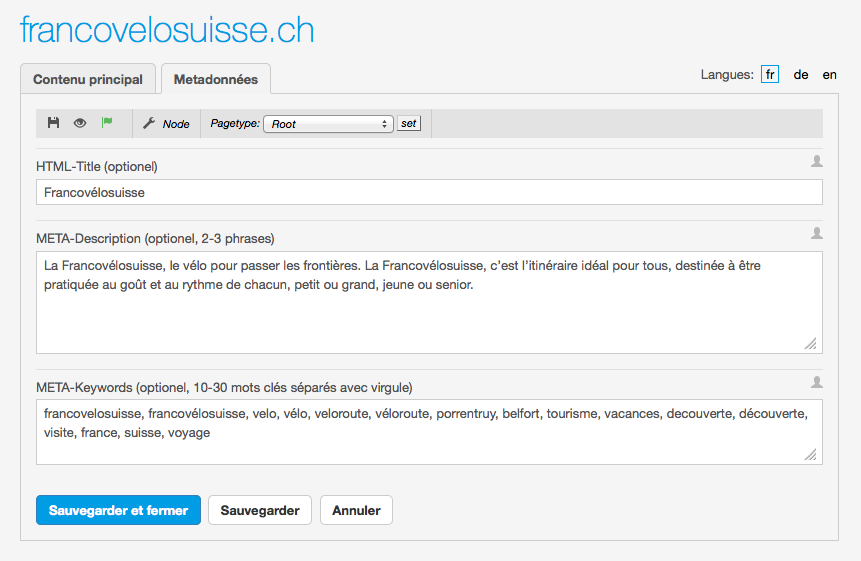The width and height of the screenshot is (861, 561).
Task: Click the eye preview icon
Action: coord(80,123)
